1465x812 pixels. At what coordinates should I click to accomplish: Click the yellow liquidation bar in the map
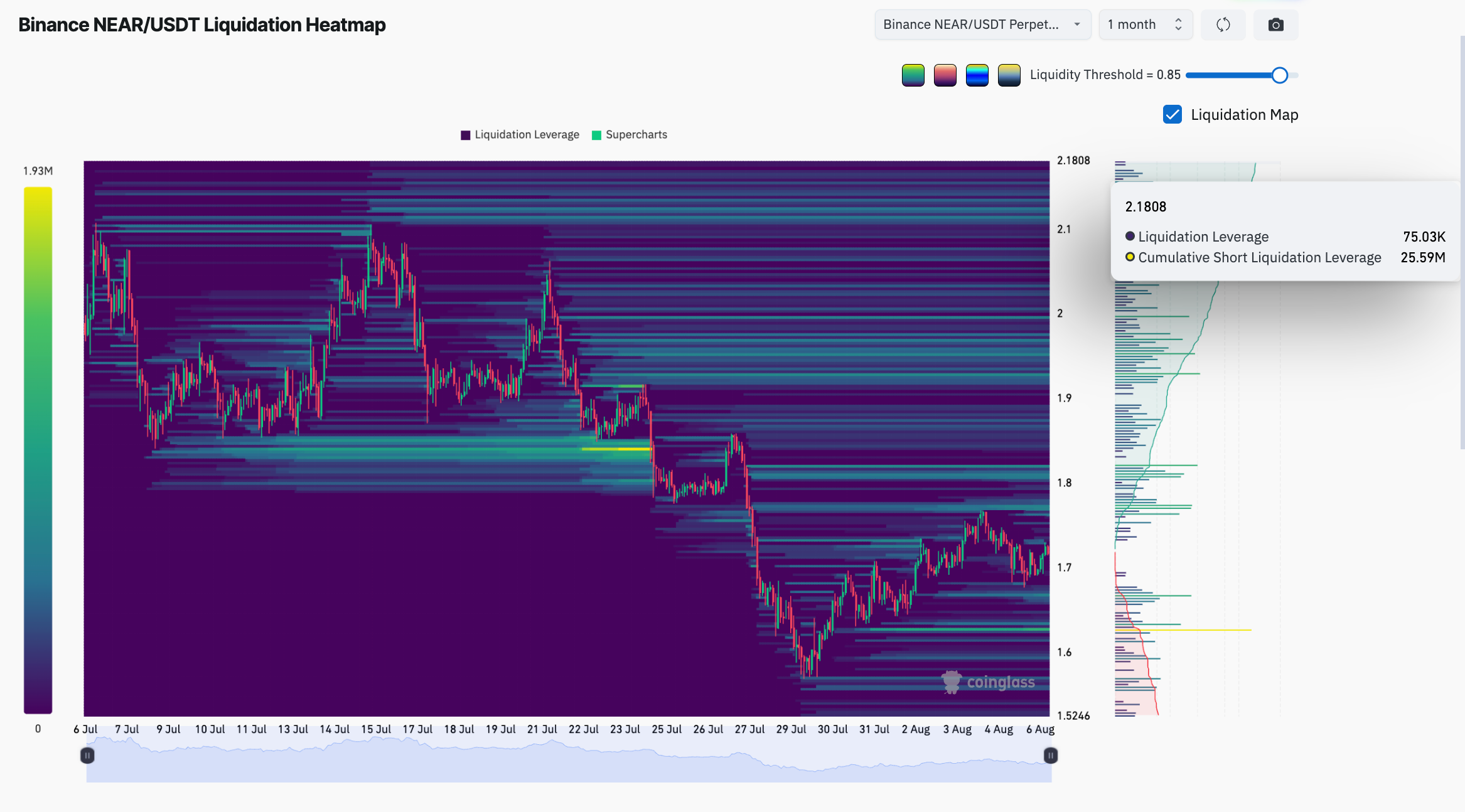1183,629
